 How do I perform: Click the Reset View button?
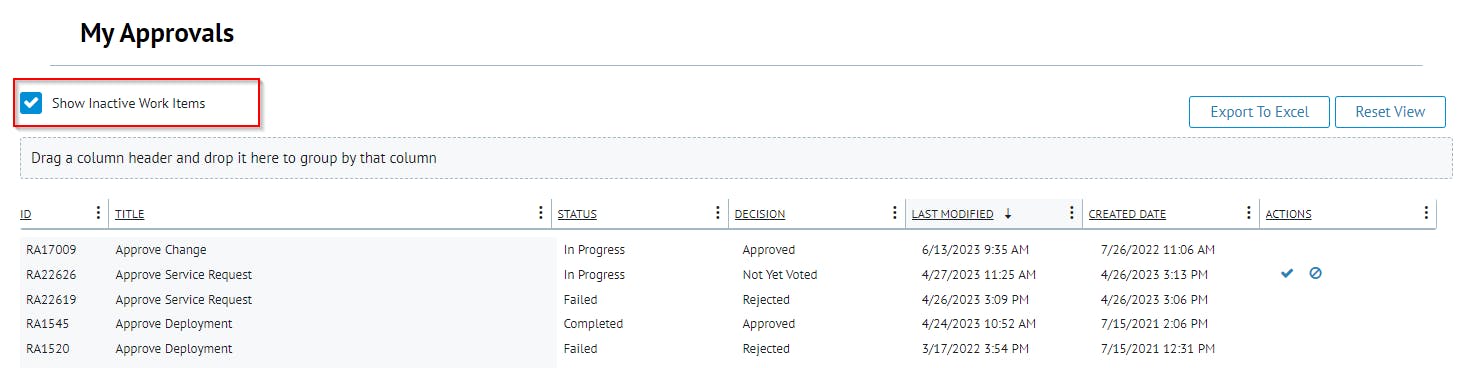click(x=1390, y=112)
